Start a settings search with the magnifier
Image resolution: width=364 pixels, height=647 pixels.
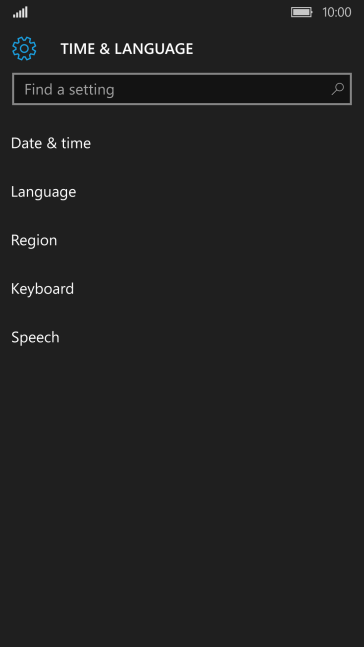(338, 89)
